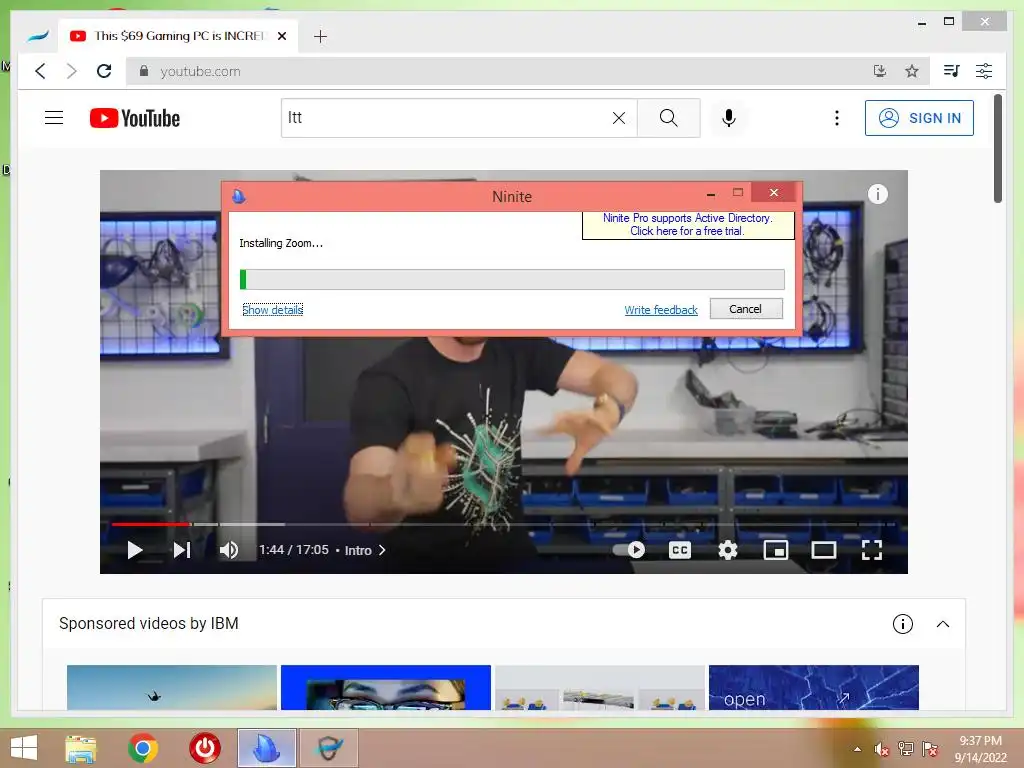Play the video
The height and width of the screenshot is (768, 1024).
(x=135, y=550)
